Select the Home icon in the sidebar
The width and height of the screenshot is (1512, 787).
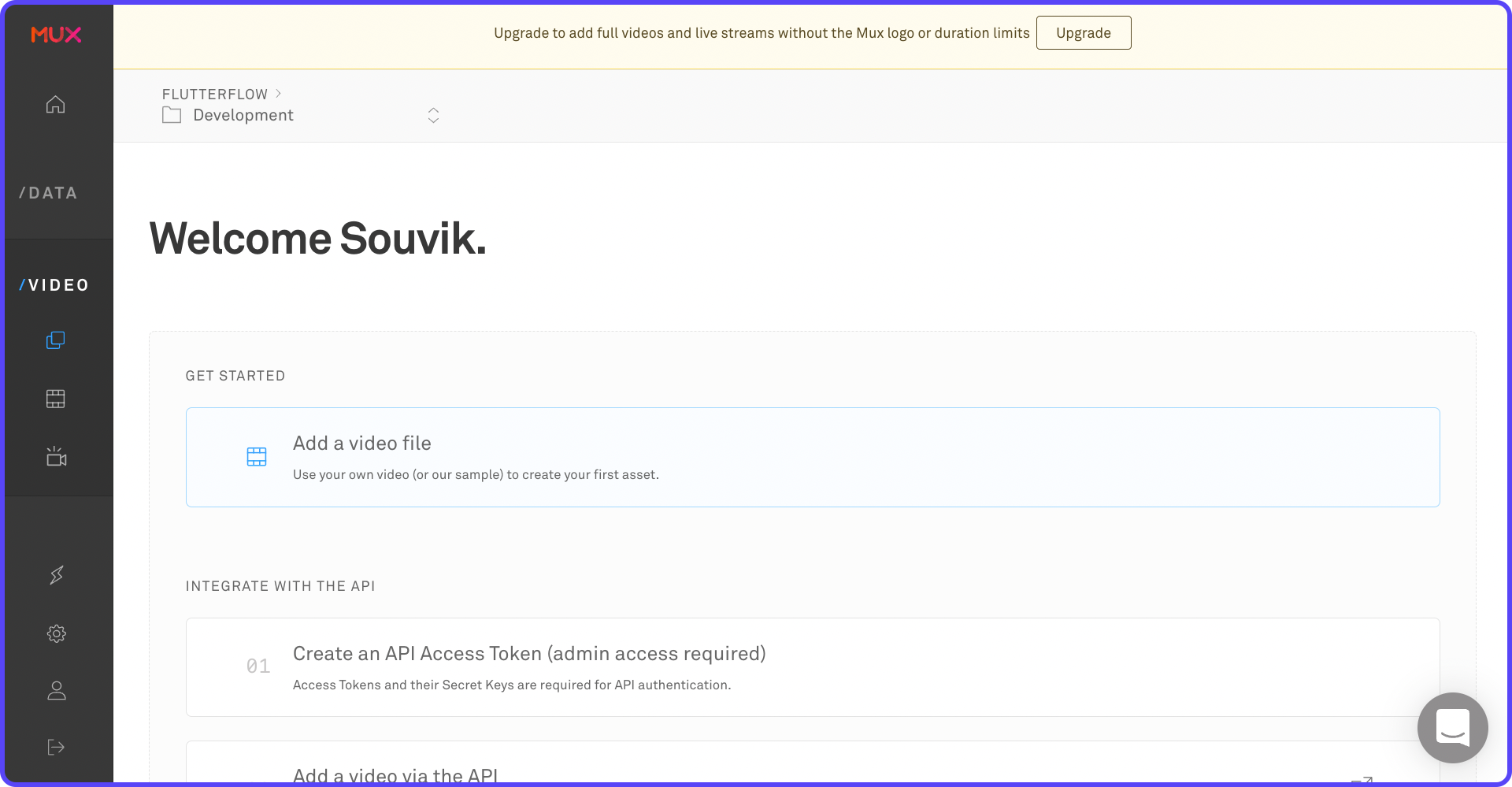click(56, 104)
